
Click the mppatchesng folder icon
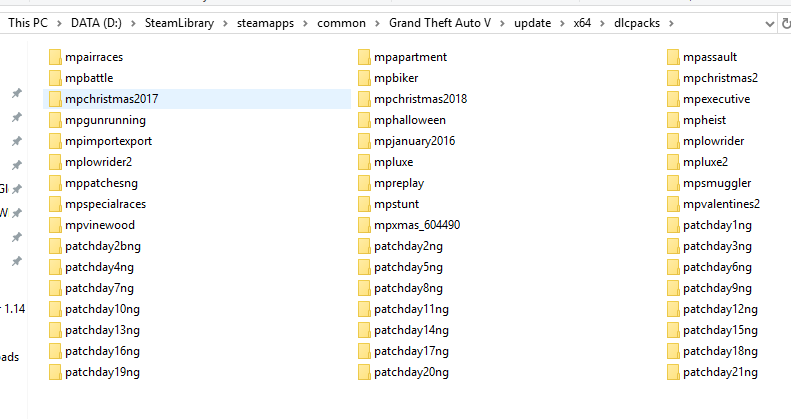(55, 183)
